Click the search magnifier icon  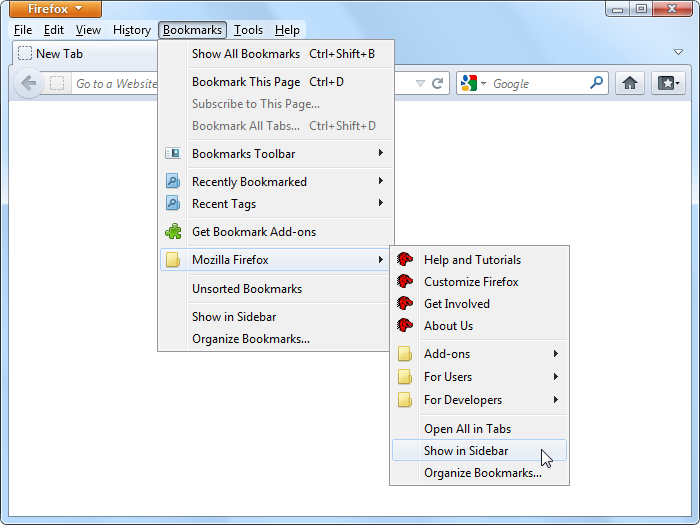[596, 84]
